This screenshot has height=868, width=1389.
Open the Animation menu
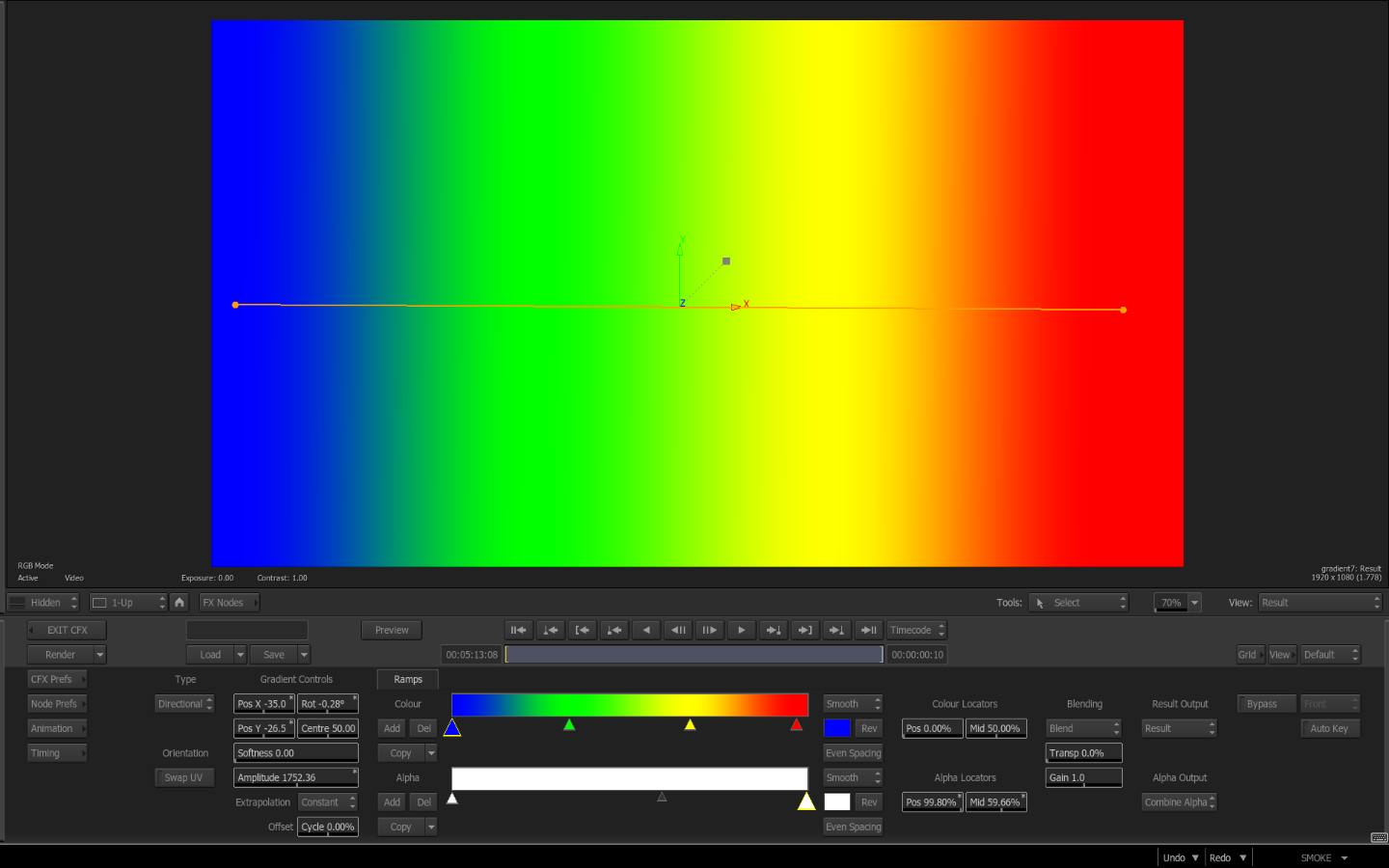click(56, 729)
